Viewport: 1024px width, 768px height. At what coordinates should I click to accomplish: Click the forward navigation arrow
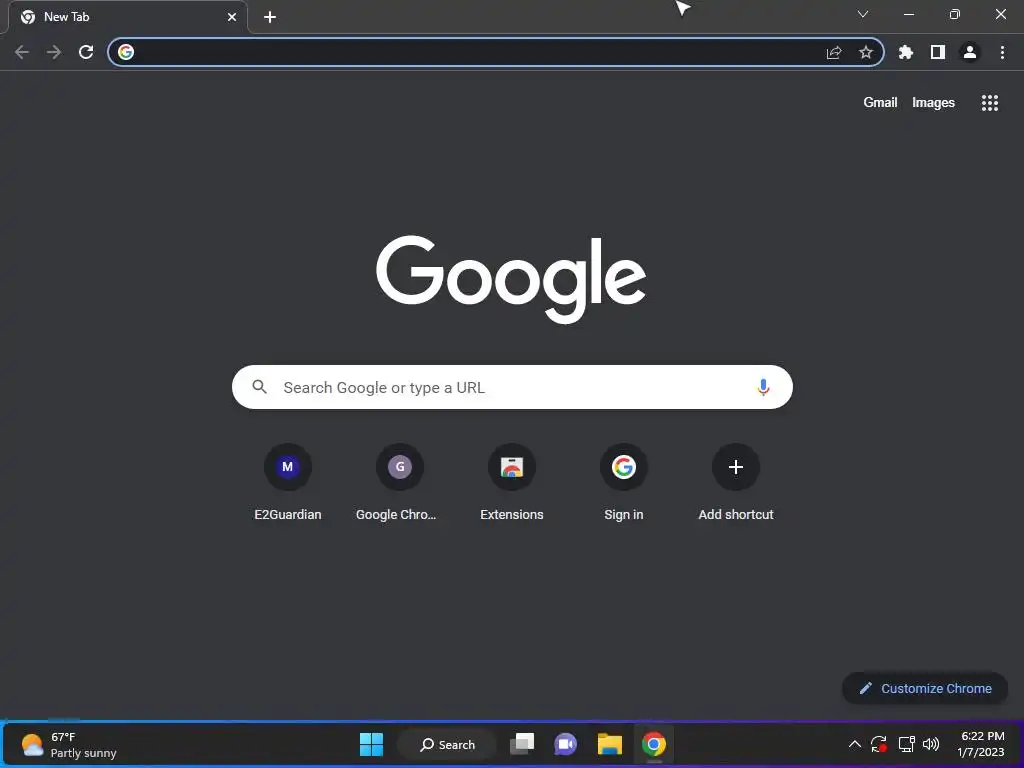pyautogui.click(x=54, y=52)
